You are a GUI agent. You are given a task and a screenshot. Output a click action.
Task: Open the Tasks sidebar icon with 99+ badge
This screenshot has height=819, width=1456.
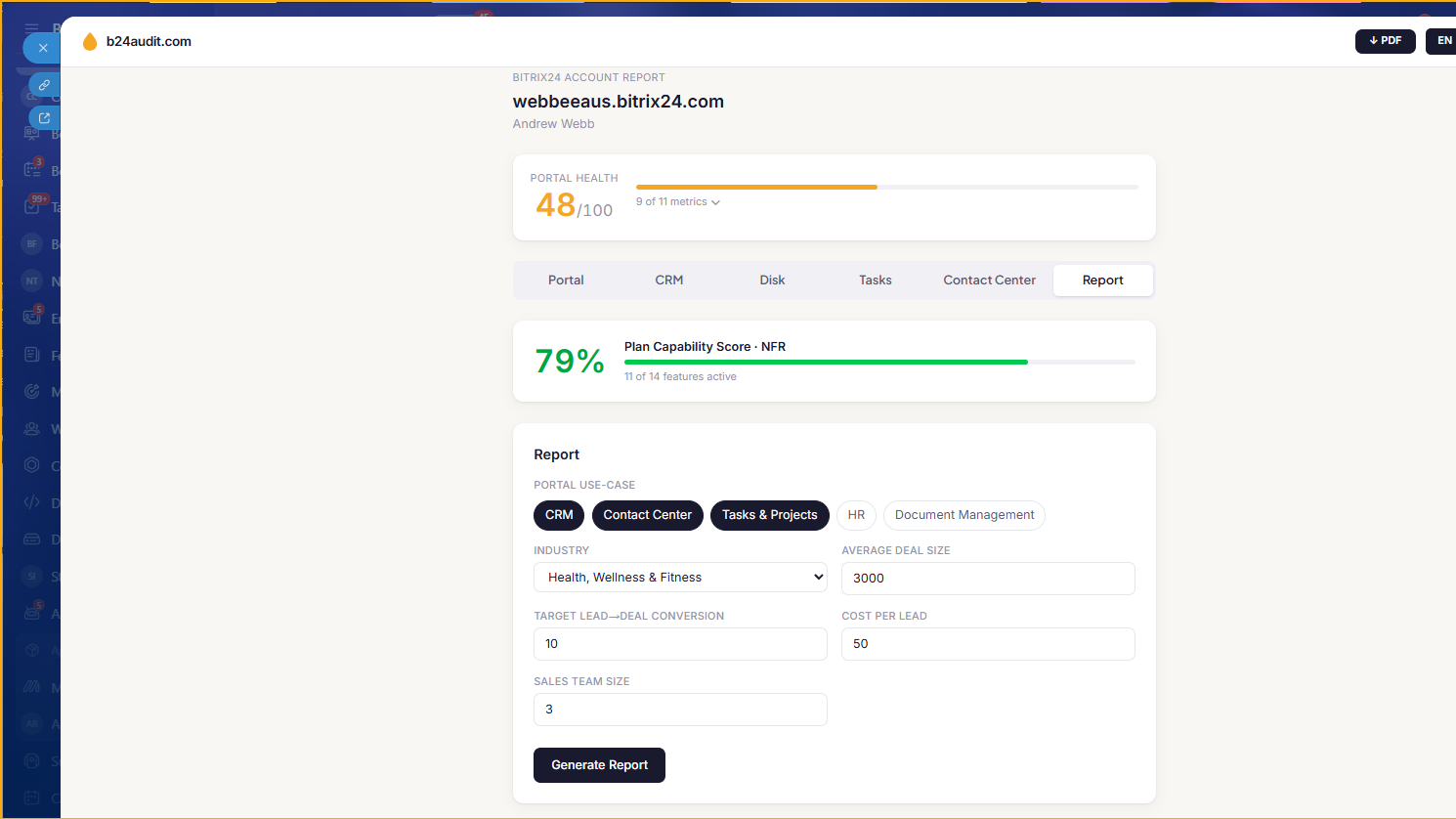click(32, 206)
